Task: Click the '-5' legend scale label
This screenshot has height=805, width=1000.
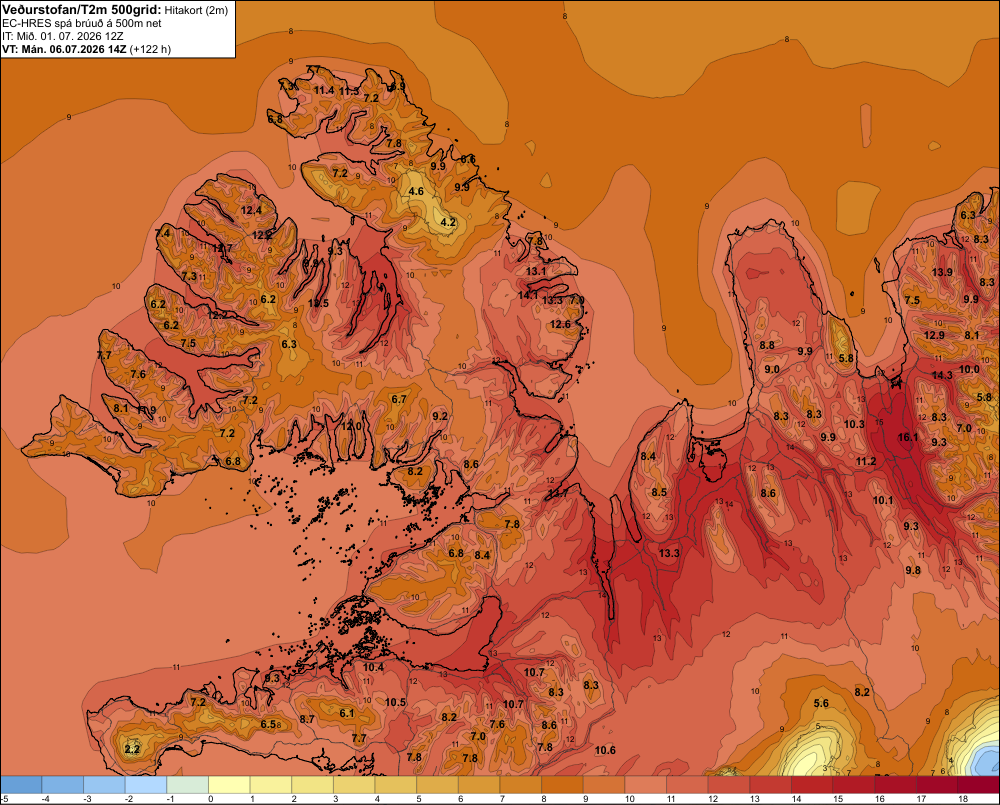Action: coord(4,799)
